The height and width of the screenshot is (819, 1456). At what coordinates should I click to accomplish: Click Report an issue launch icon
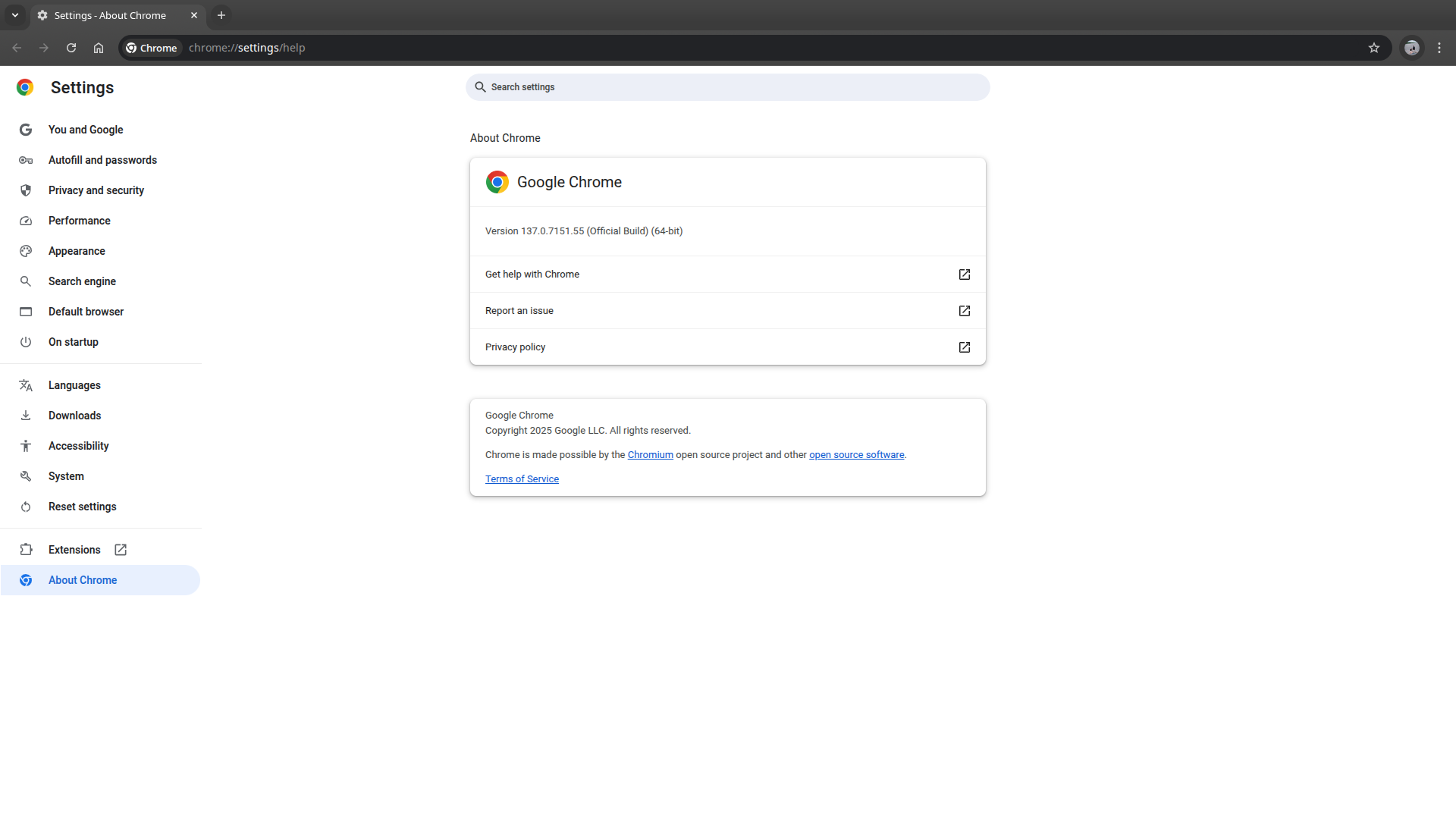[x=964, y=311]
